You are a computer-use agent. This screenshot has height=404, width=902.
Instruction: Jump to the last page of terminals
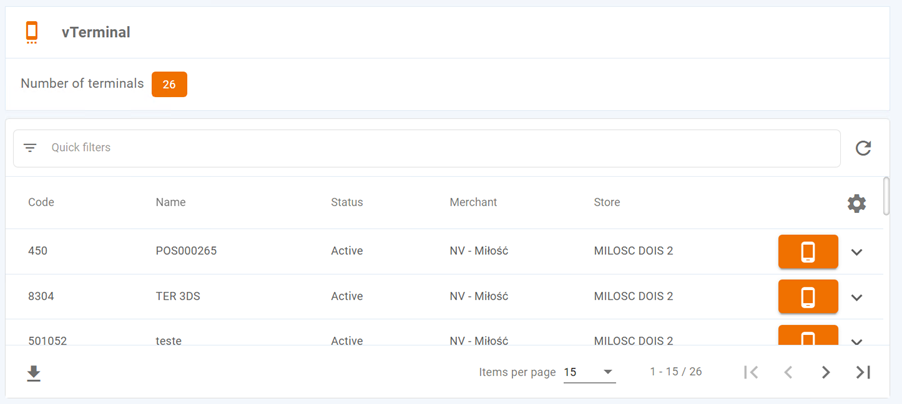[863, 372]
